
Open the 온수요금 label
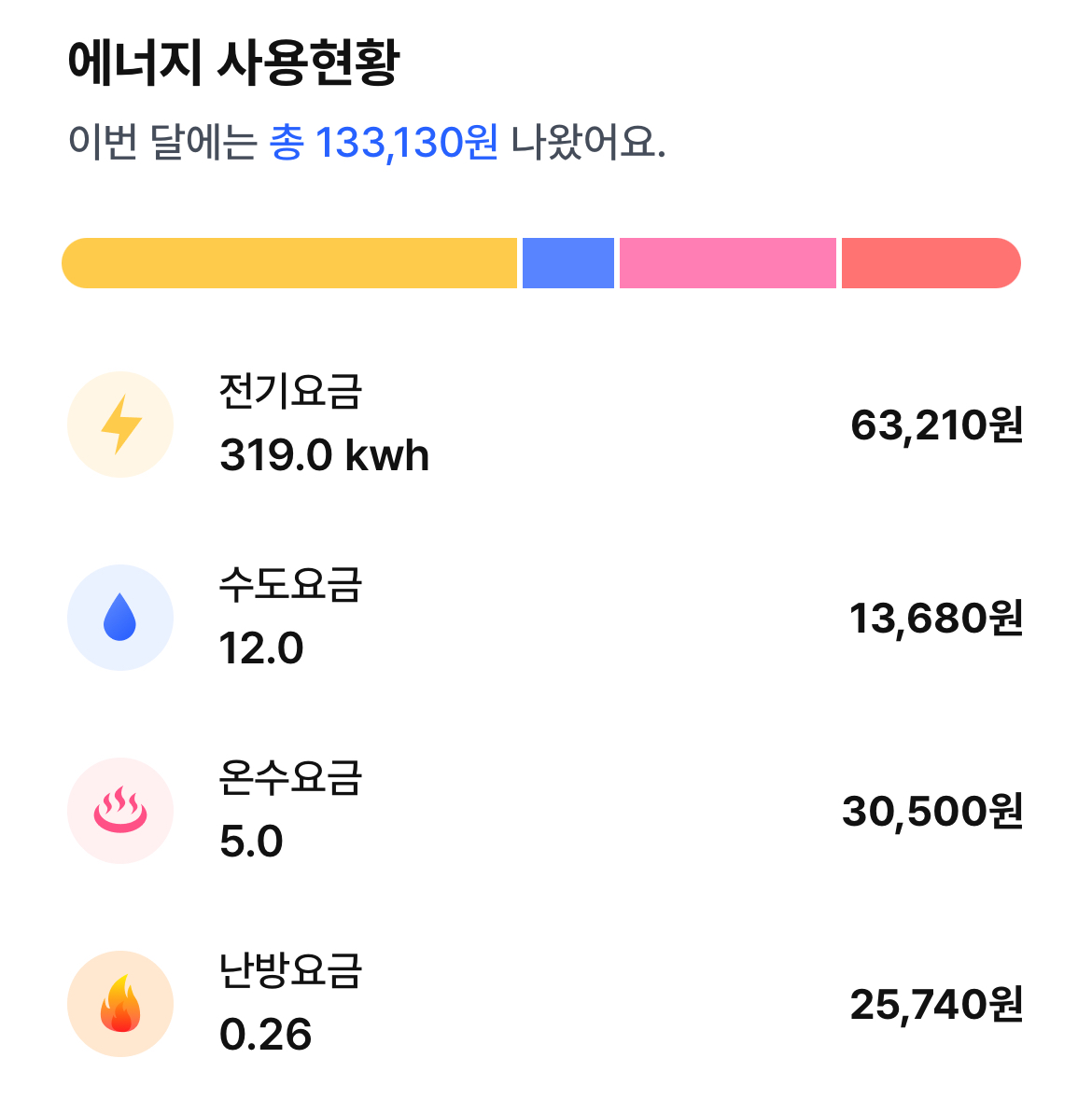(x=290, y=778)
